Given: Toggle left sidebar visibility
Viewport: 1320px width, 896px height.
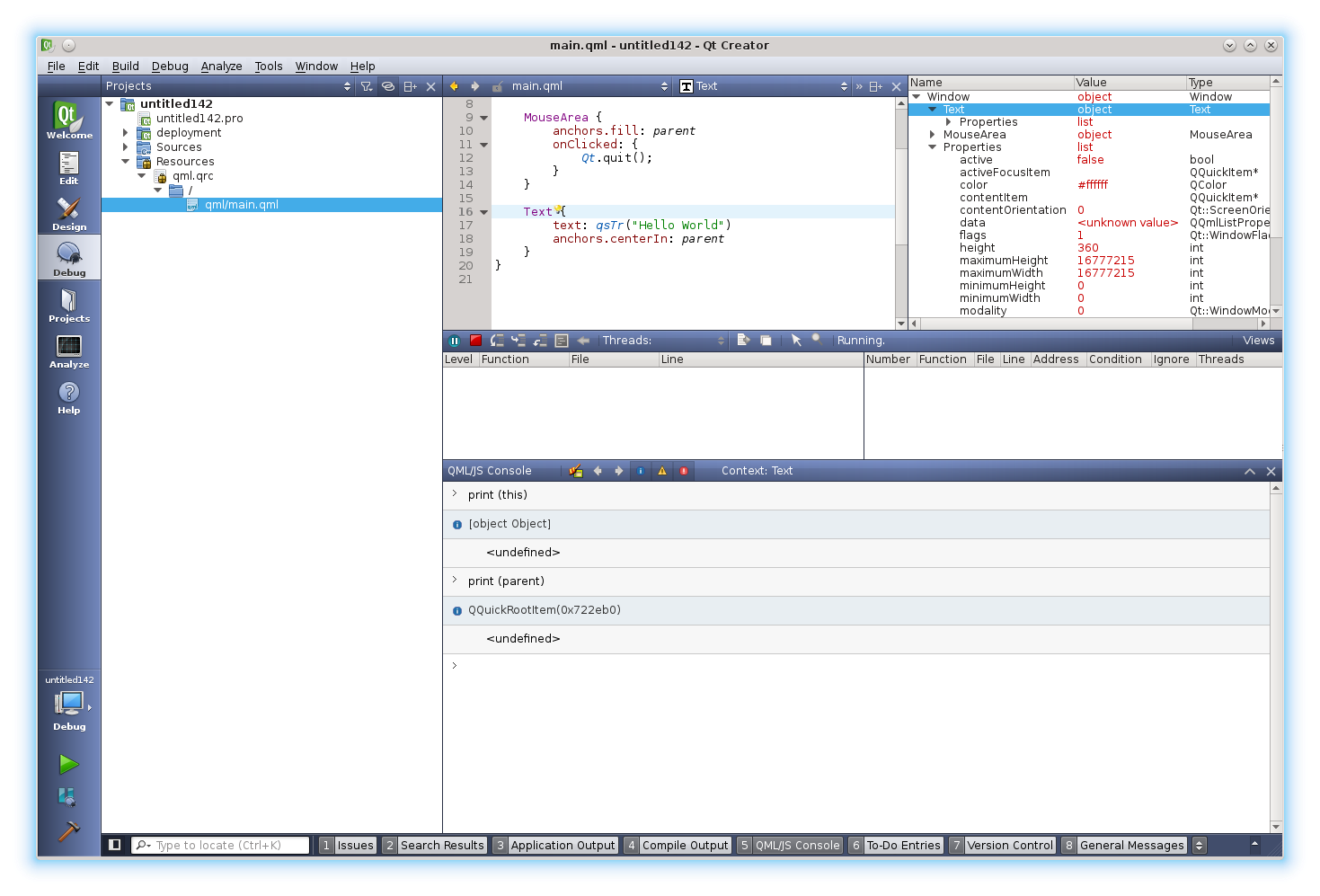Looking at the screenshot, I should 115,845.
